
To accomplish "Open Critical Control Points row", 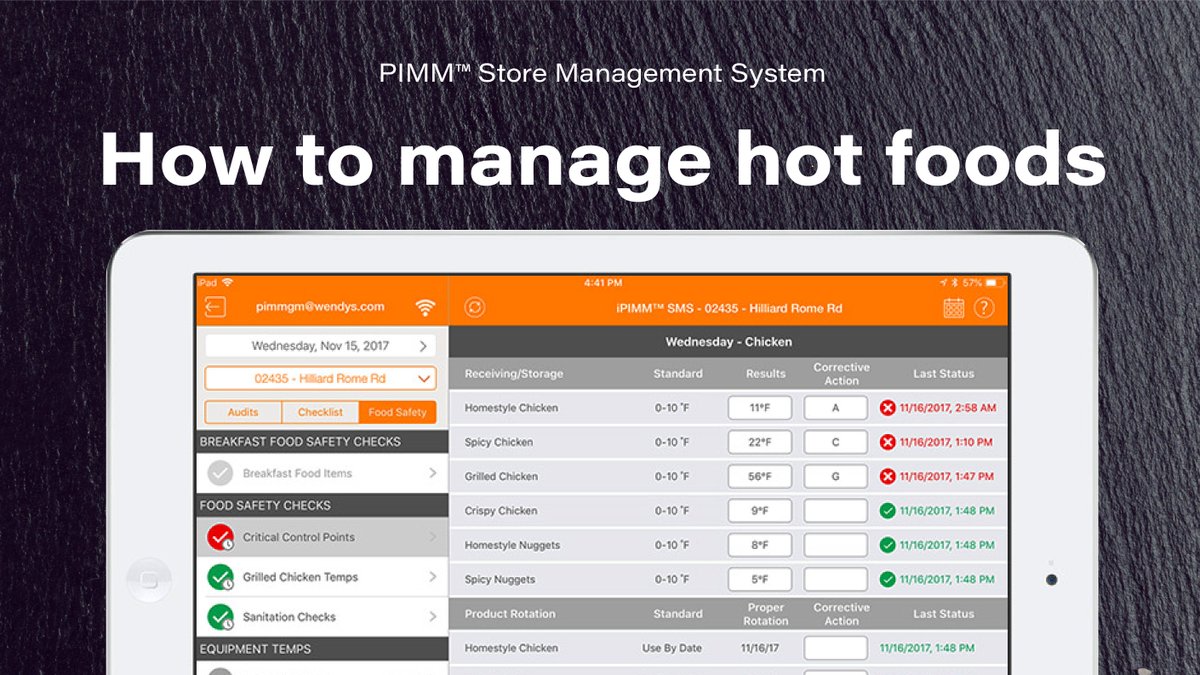I will 322,537.
